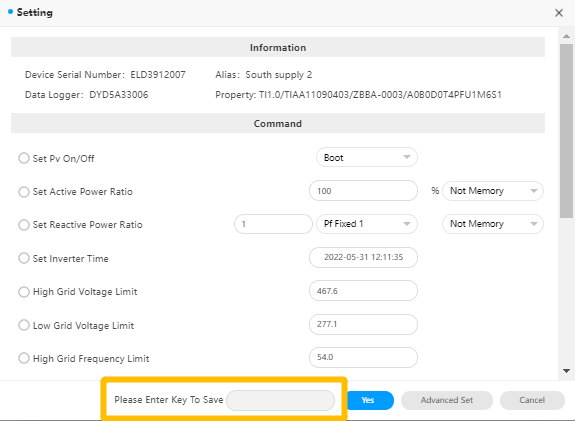Focus the key to save input field

click(x=281, y=400)
